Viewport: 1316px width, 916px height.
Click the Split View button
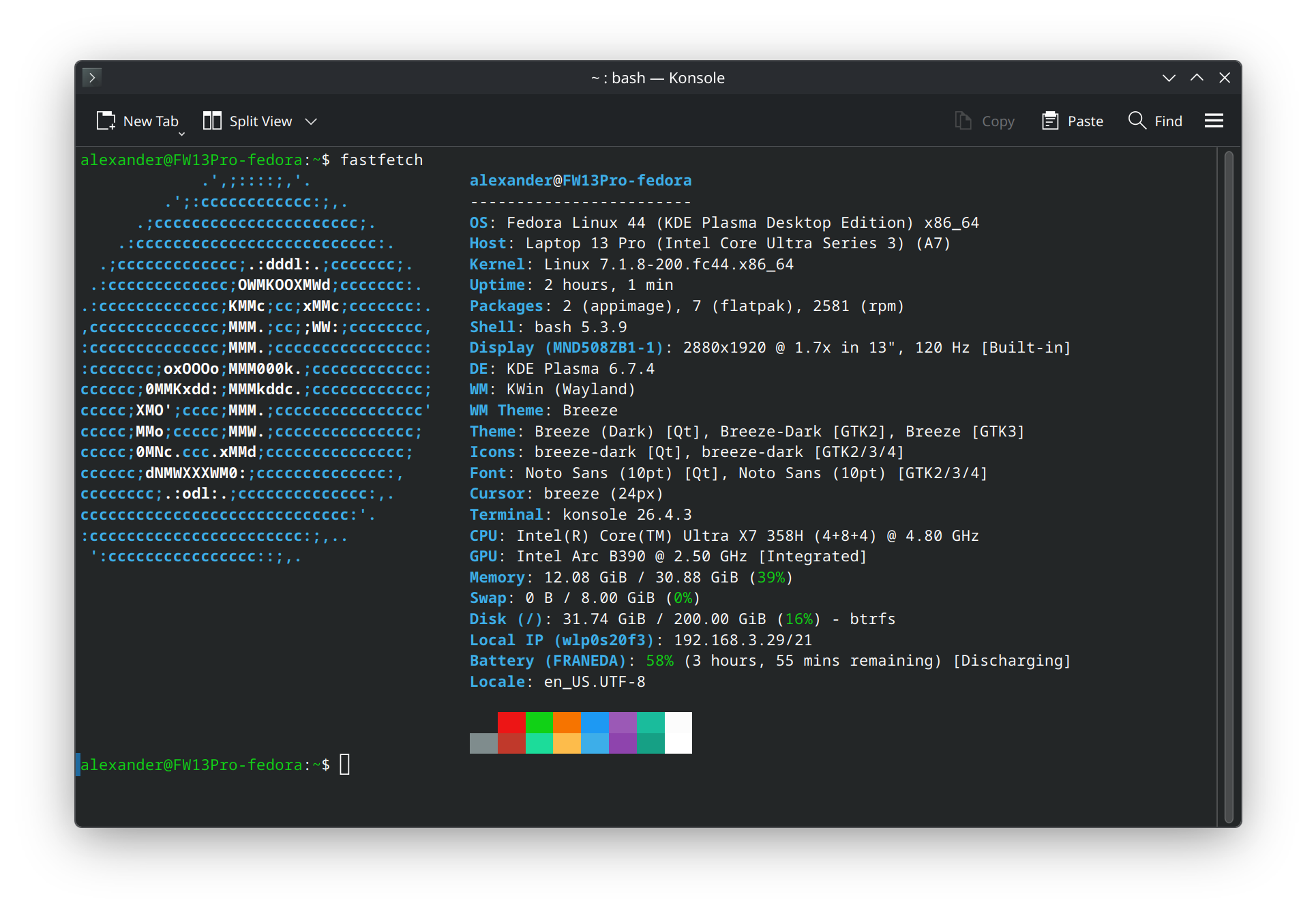pyautogui.click(x=248, y=121)
